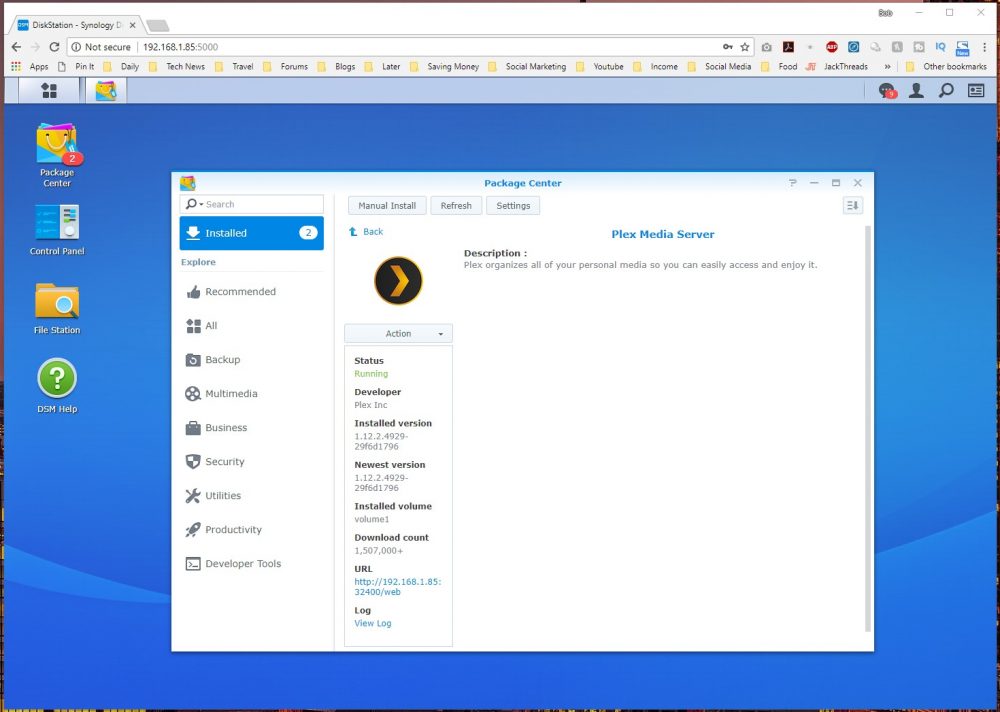Click the Adblock Plus extension icon
Screen dimensions: 1000x712
[x=831, y=47]
